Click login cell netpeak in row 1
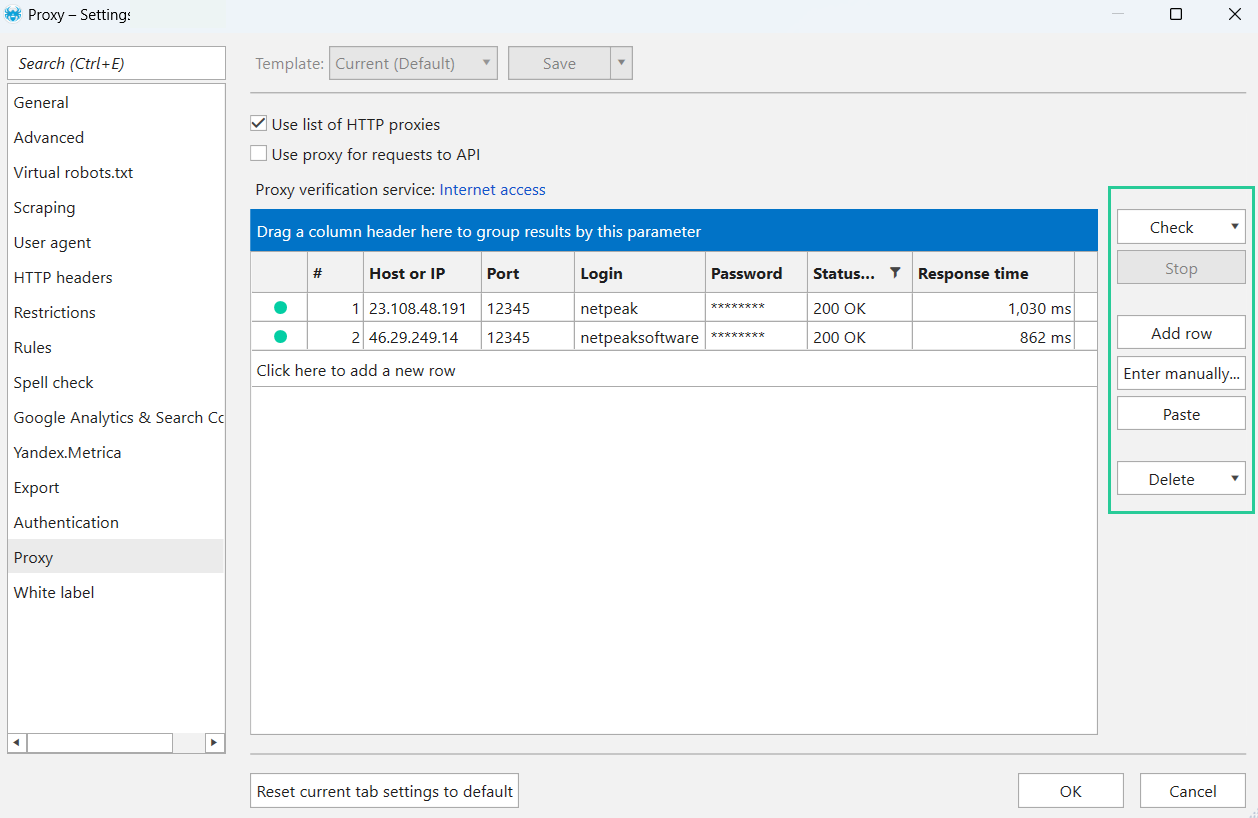The height and width of the screenshot is (818, 1258). (640, 308)
